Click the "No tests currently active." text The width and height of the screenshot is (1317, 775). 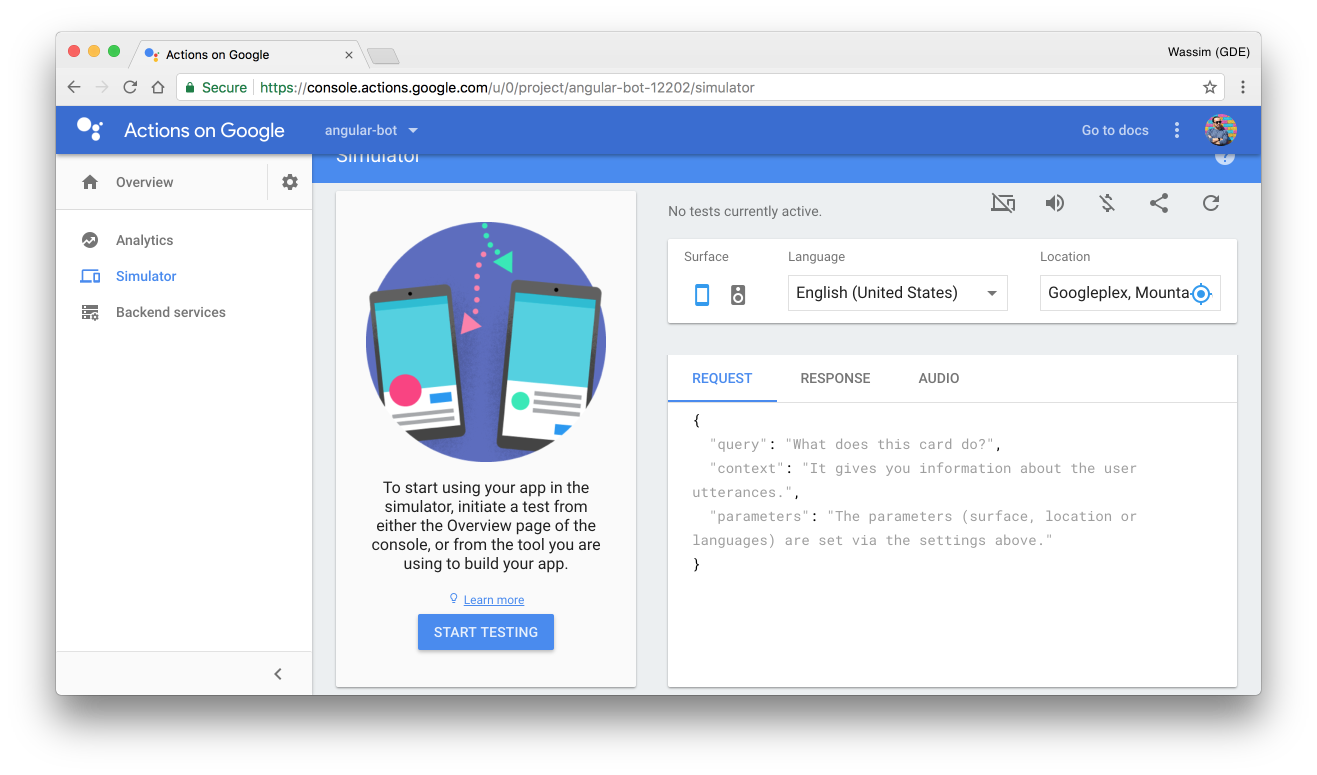click(x=745, y=211)
